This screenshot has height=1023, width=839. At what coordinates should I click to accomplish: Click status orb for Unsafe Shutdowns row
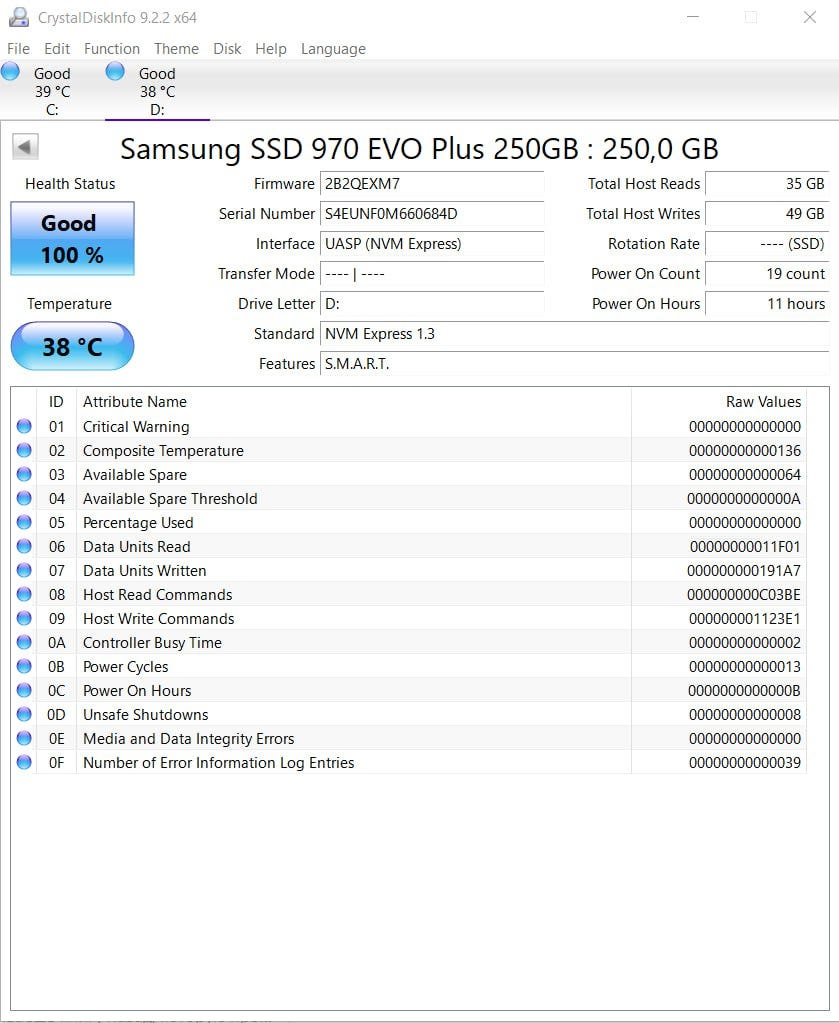tap(24, 714)
